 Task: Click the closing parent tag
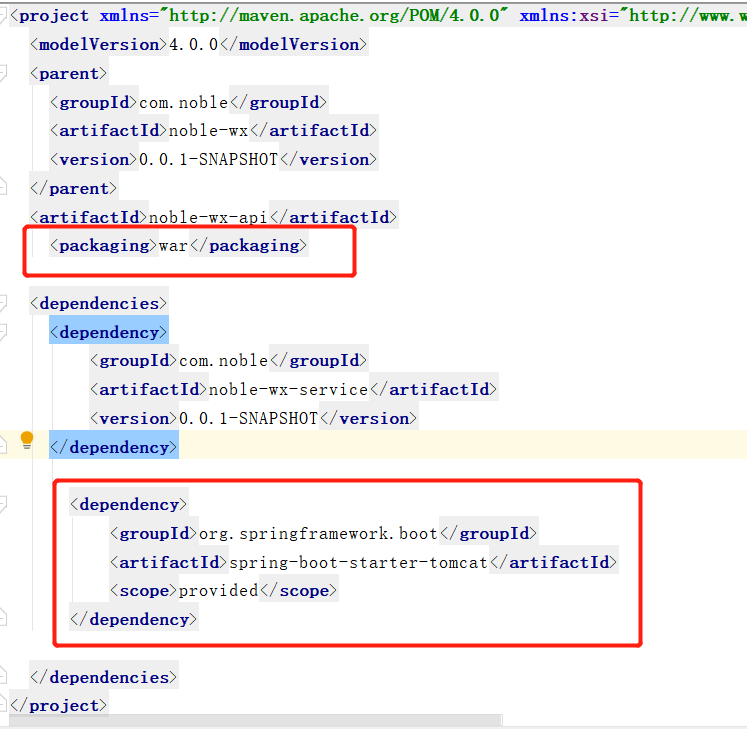pyautogui.click(x=73, y=189)
